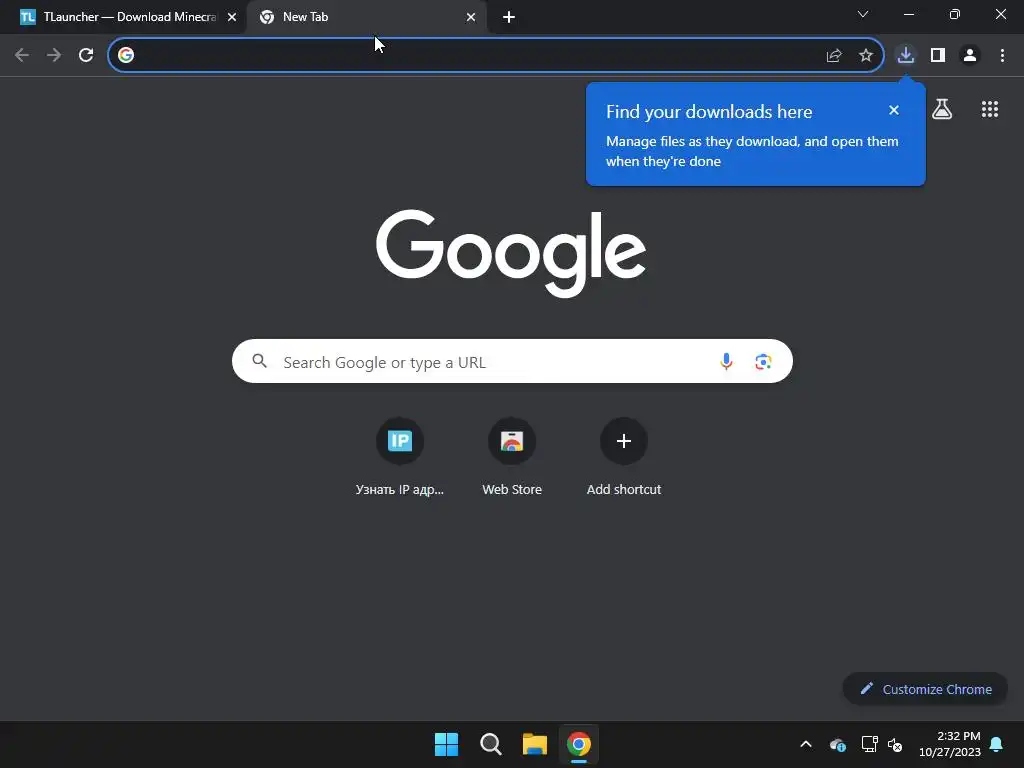Click the share this page icon
Image resolution: width=1024 pixels, height=768 pixels.
pyautogui.click(x=834, y=56)
